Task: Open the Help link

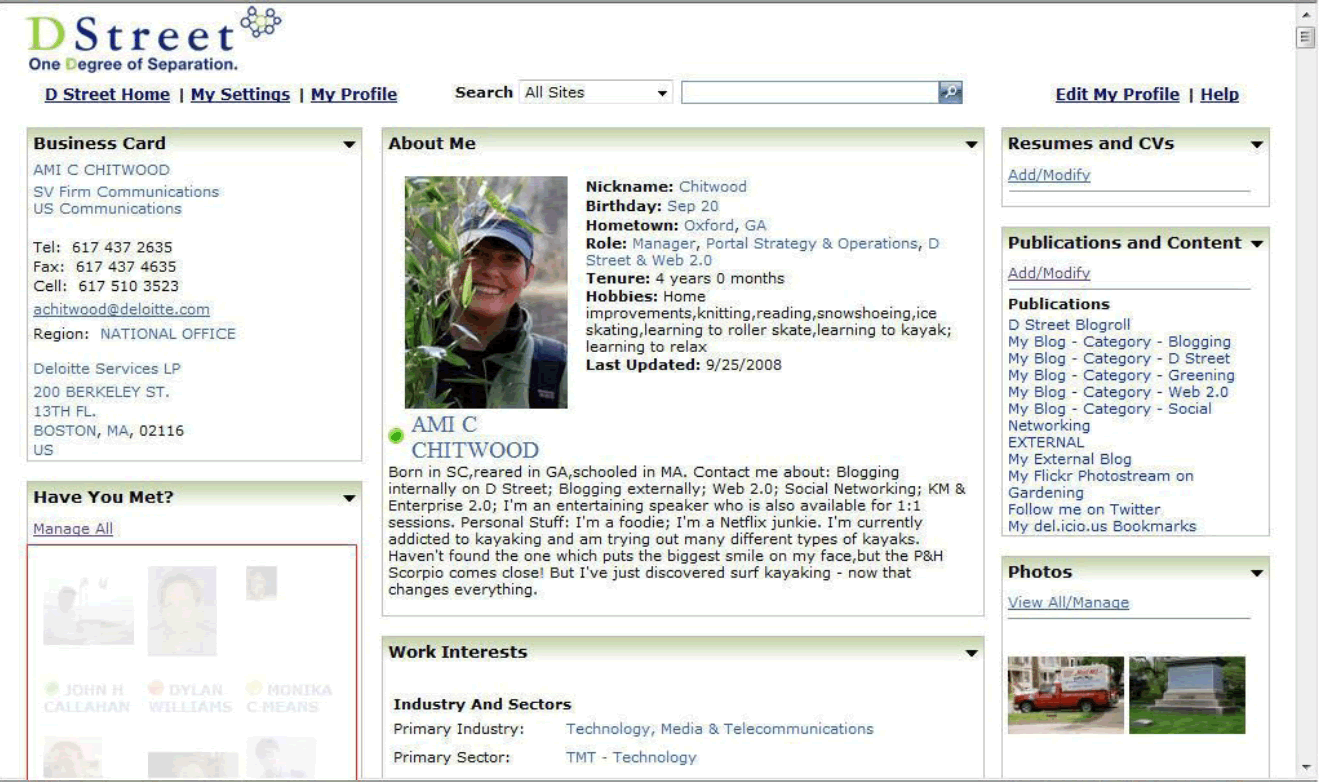Action: (x=1219, y=95)
